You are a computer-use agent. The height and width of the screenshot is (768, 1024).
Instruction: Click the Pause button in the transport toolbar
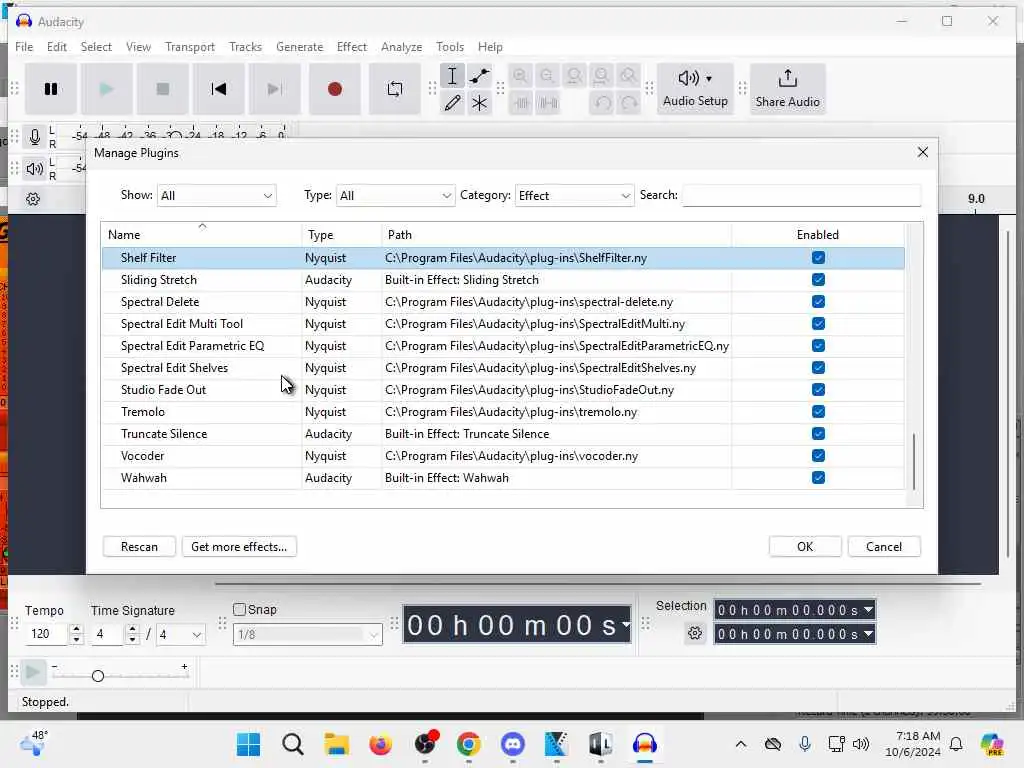pos(51,89)
